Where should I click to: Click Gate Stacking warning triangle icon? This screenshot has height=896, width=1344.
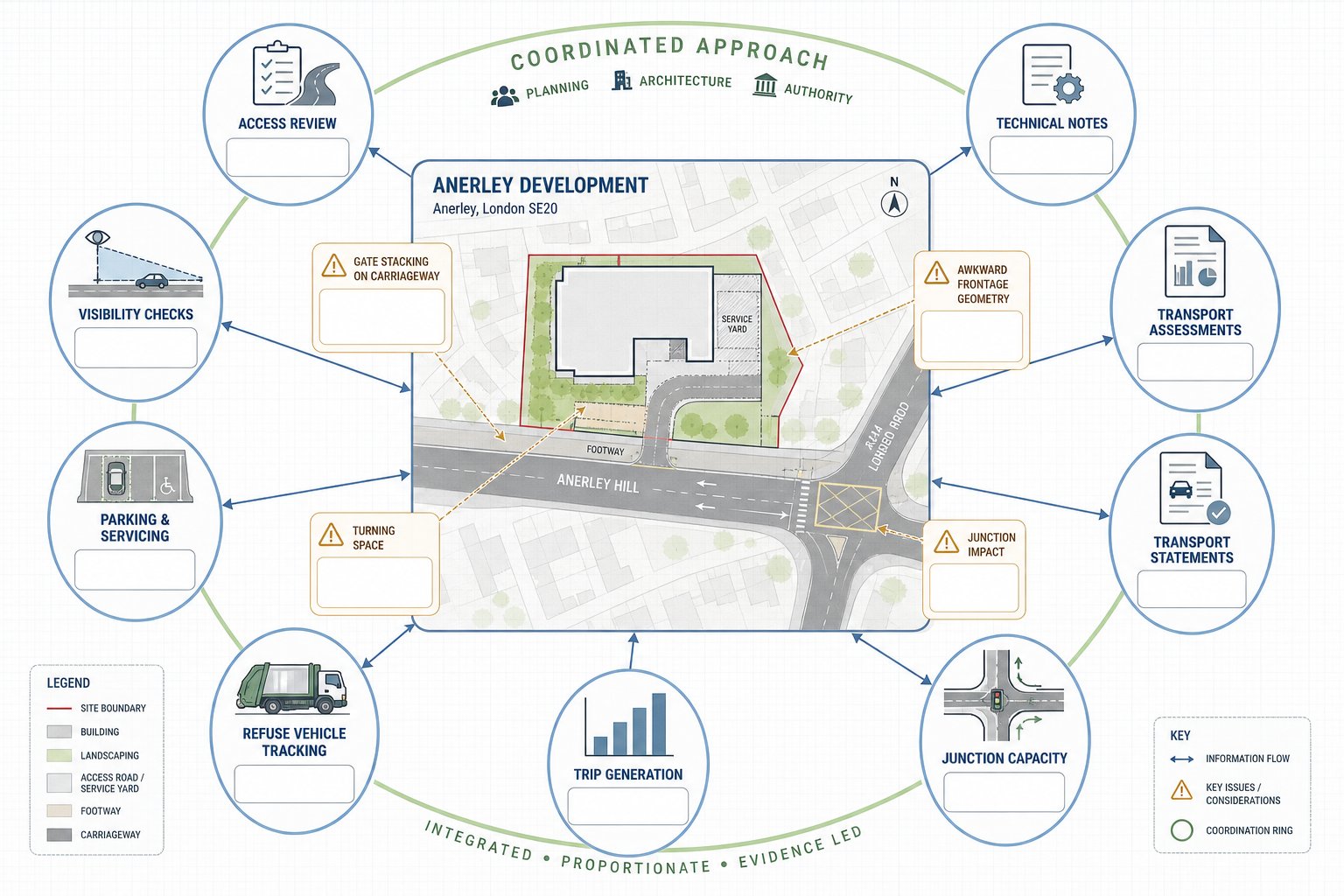pyautogui.click(x=333, y=266)
